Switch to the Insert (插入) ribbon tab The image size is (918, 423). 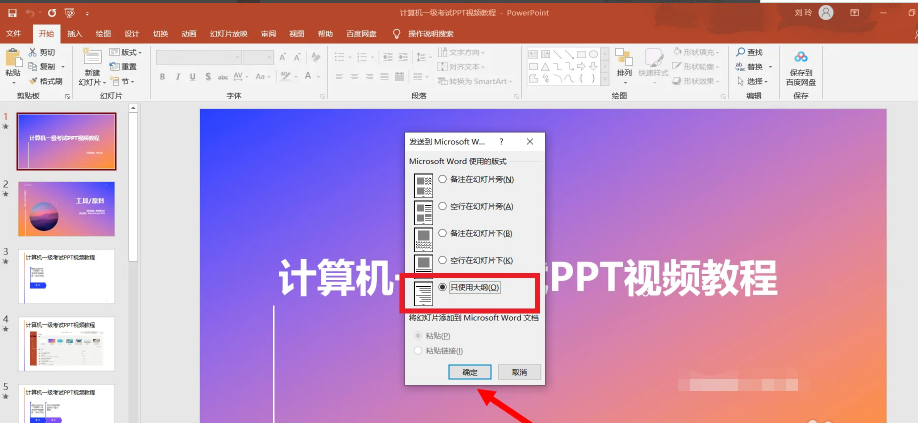coord(75,33)
